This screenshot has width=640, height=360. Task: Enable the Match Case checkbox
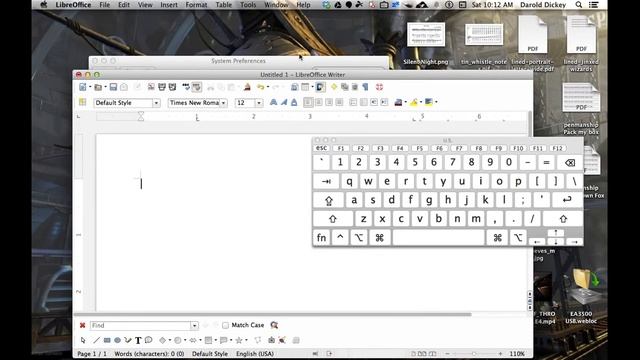click(225, 325)
